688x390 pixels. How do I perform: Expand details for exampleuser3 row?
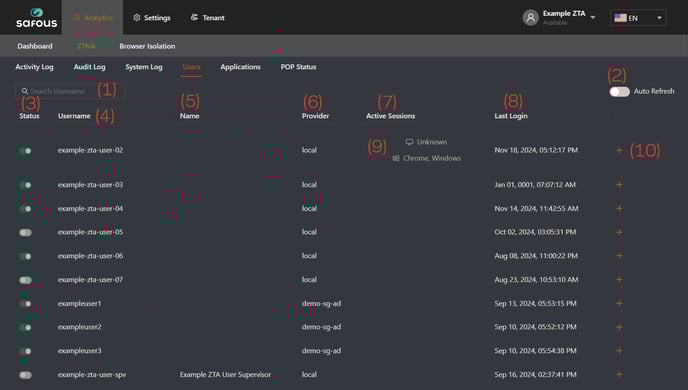pos(619,351)
